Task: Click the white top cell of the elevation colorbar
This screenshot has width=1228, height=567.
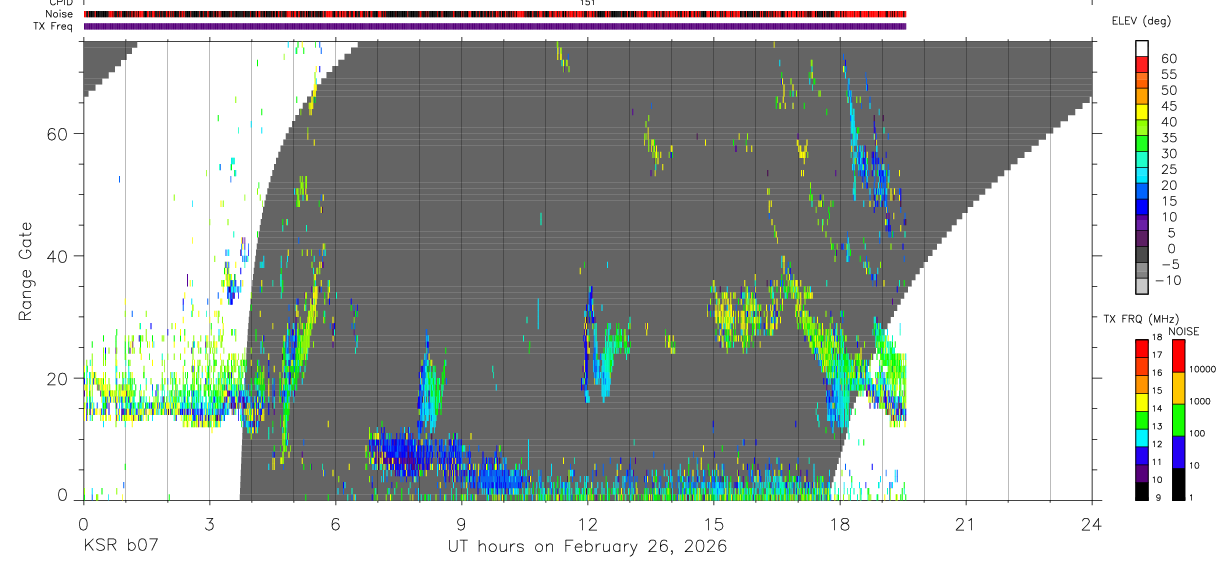Action: coord(1142,49)
